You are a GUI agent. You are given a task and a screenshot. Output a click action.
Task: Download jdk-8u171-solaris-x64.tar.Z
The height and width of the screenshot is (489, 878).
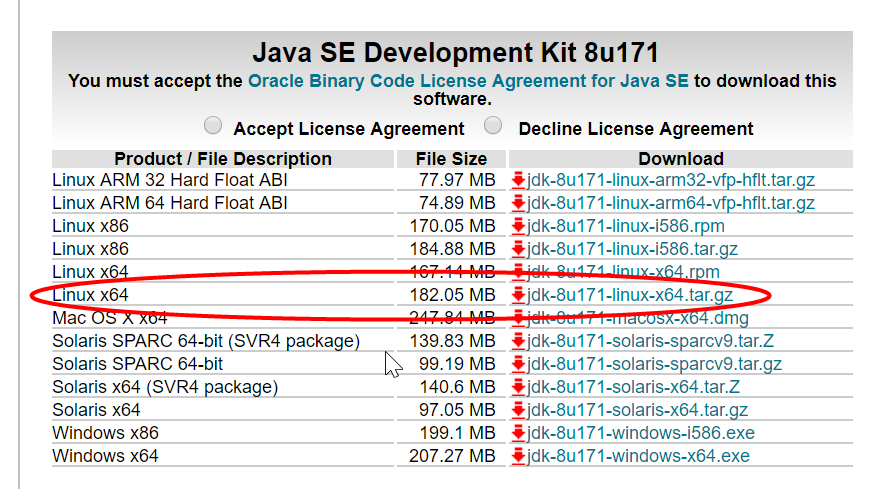[x=633, y=387]
